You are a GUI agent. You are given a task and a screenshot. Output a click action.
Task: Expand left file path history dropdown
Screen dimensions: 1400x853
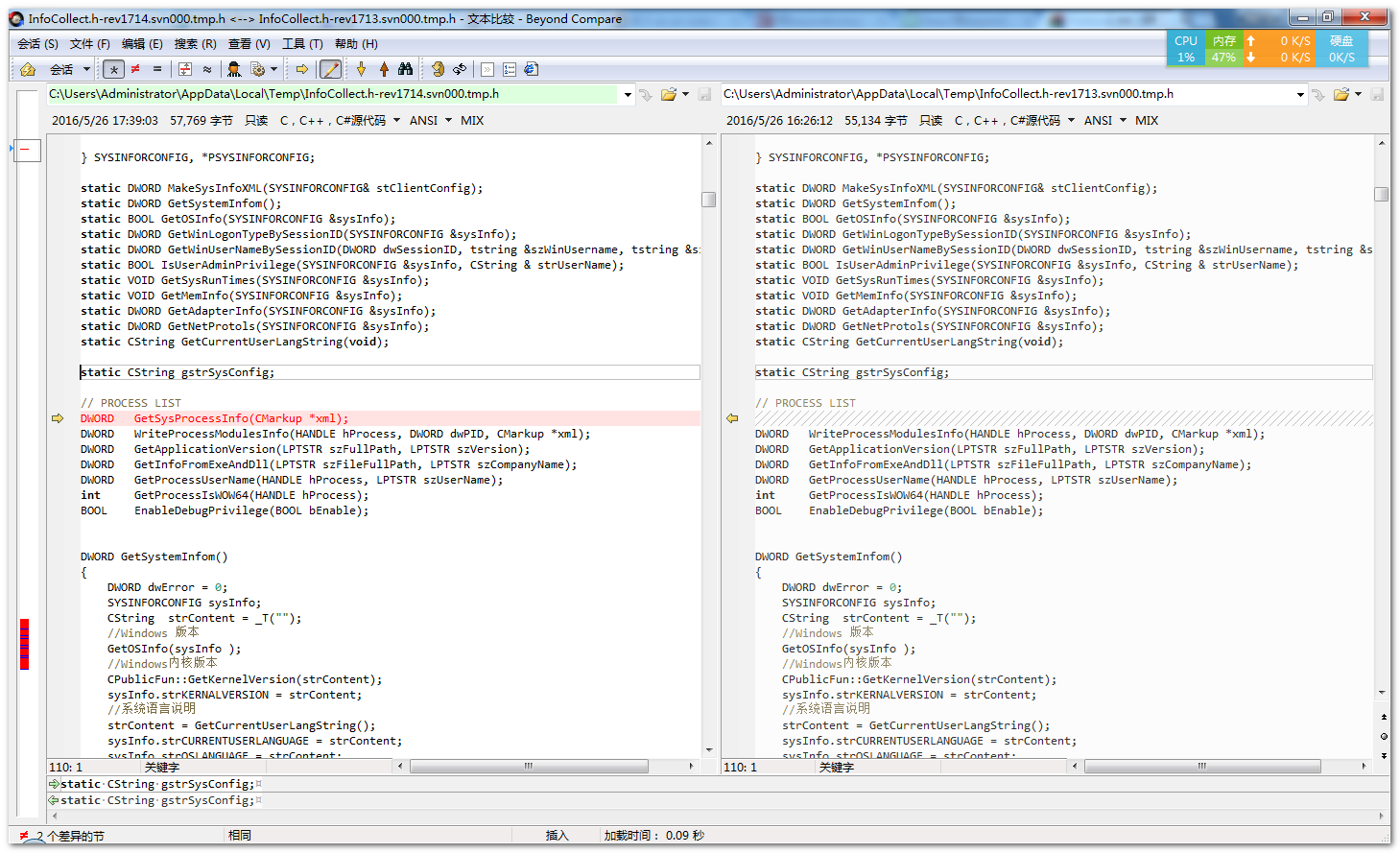click(x=628, y=94)
